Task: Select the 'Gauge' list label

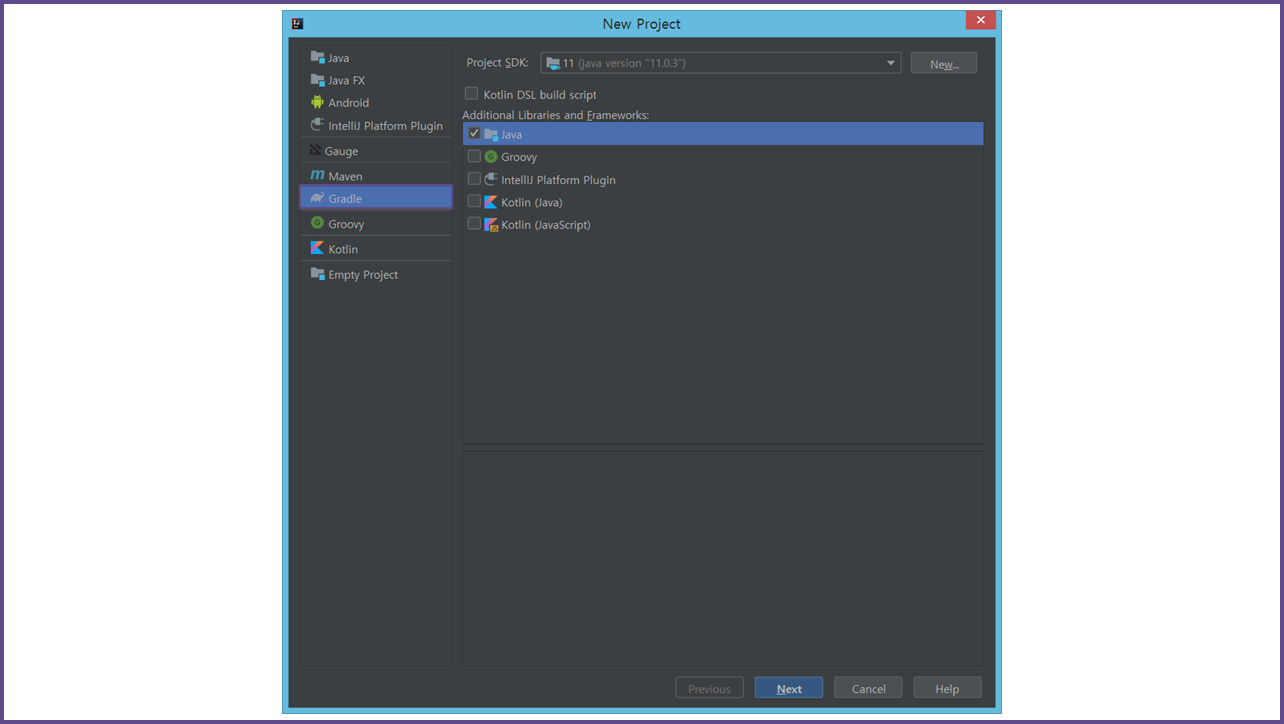Action: 341,152
